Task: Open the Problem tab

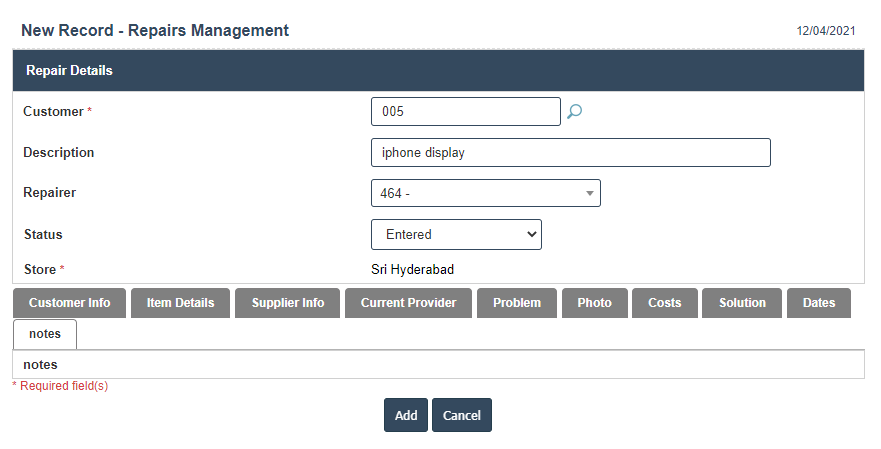Action: [x=517, y=303]
